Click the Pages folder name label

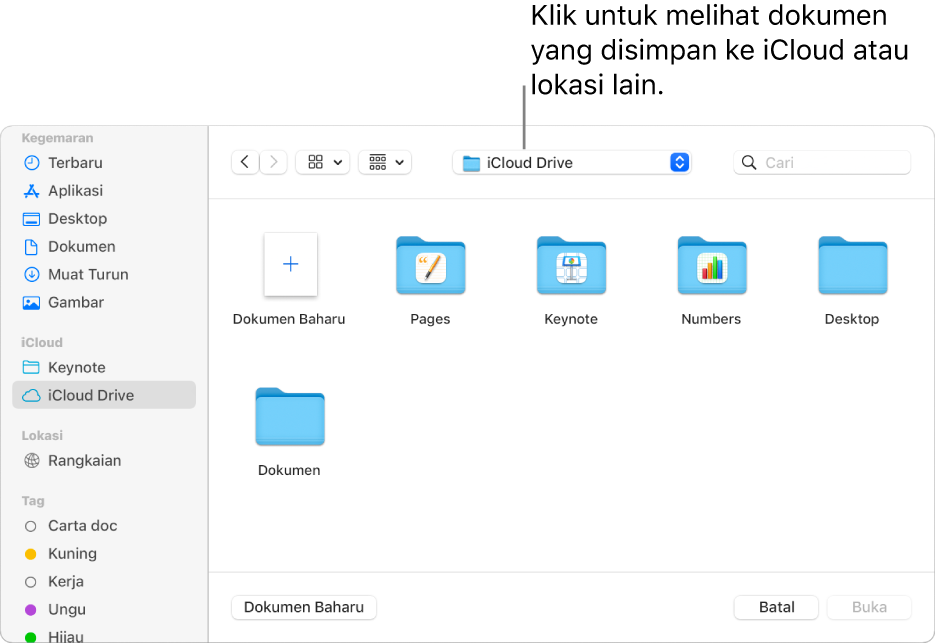[x=430, y=319]
